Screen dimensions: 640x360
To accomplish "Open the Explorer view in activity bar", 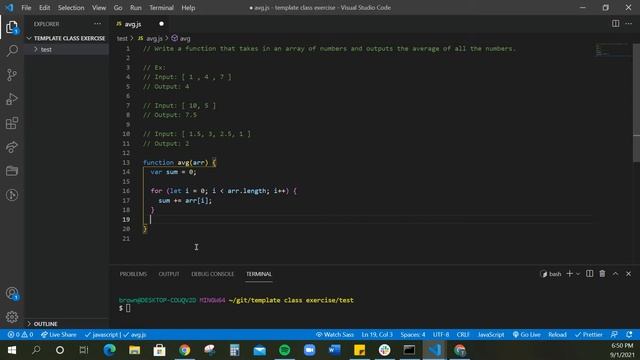I will [12, 27].
